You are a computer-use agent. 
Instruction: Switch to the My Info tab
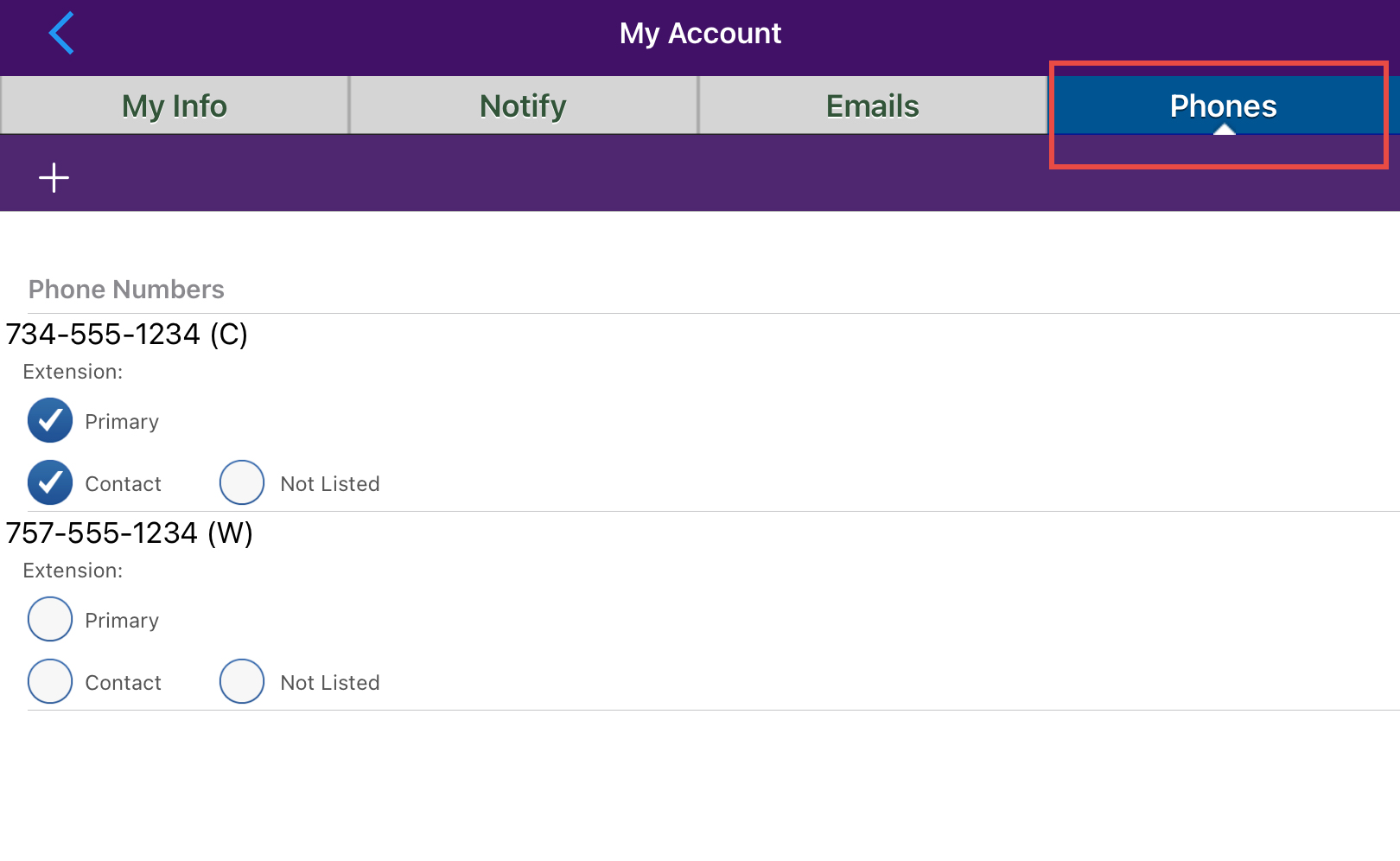click(x=175, y=105)
